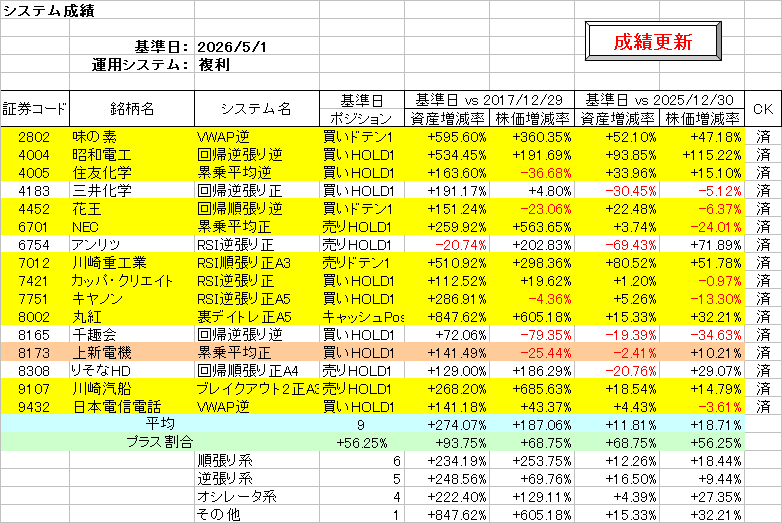Click 買いドテン1 in the 花王 row
Viewport: 782px width, 523px height.
(x=358, y=209)
